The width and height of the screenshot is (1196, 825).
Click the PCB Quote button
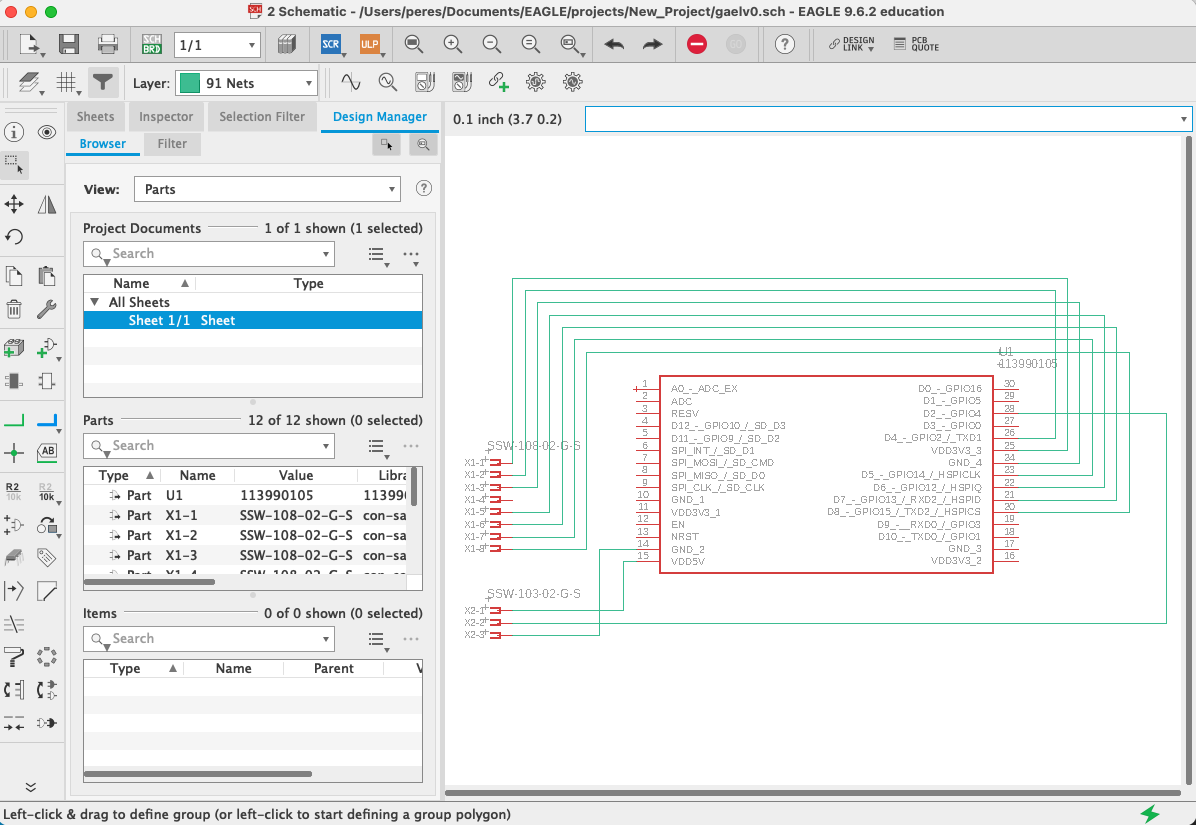coord(916,44)
